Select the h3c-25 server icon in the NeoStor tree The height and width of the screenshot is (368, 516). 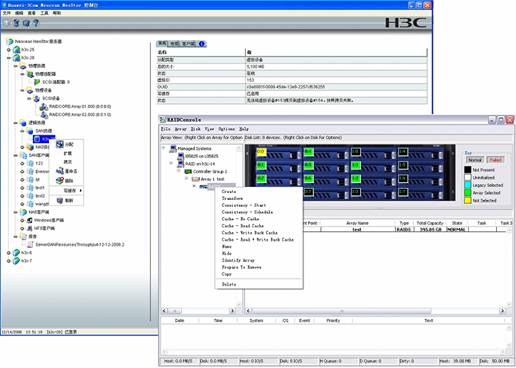[16, 50]
